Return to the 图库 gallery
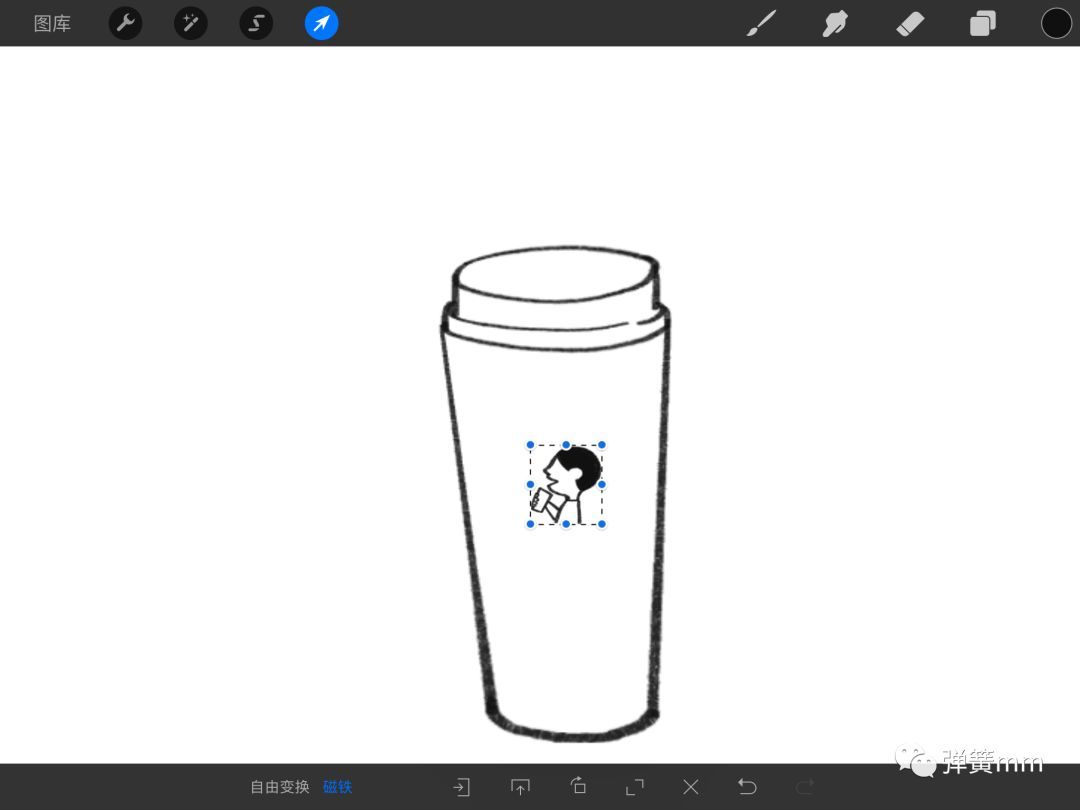The height and width of the screenshot is (810, 1080). click(52, 23)
